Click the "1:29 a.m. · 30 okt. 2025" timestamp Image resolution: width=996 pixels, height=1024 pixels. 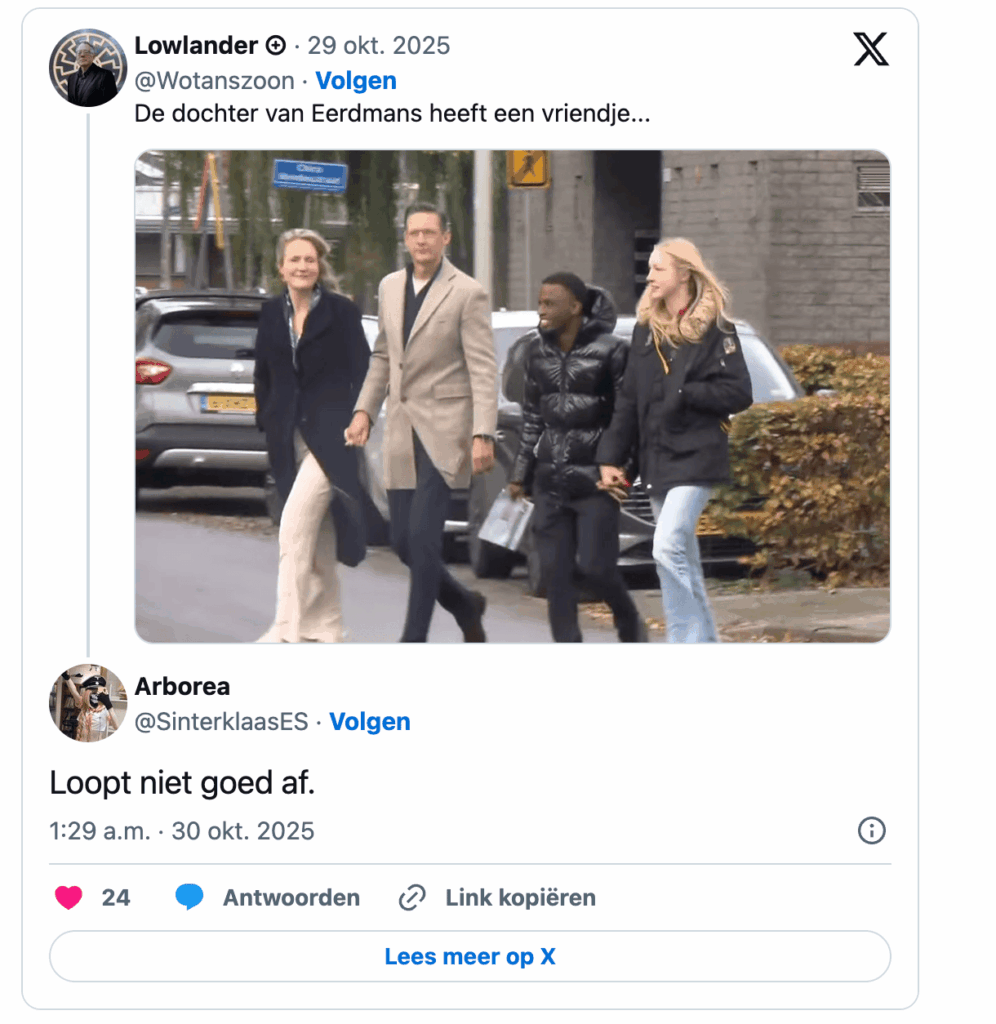[182, 831]
